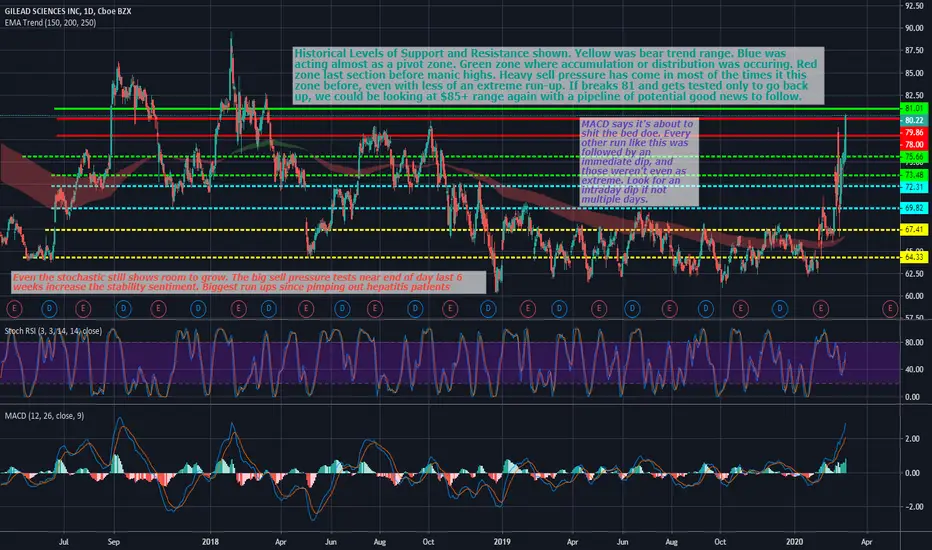Open the upcoming earnings marker after Apr 2020
This screenshot has height=550, width=932.
[x=890, y=309]
